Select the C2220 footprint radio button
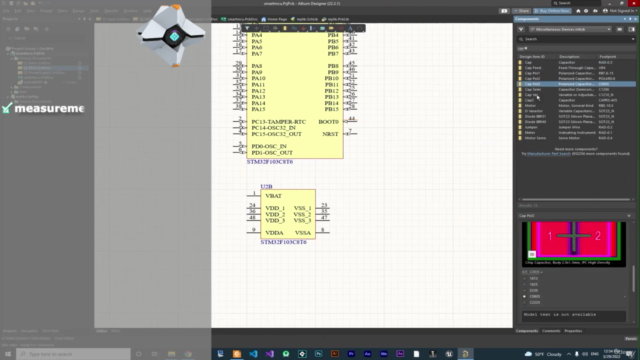The image size is (640, 360). [x=524, y=303]
